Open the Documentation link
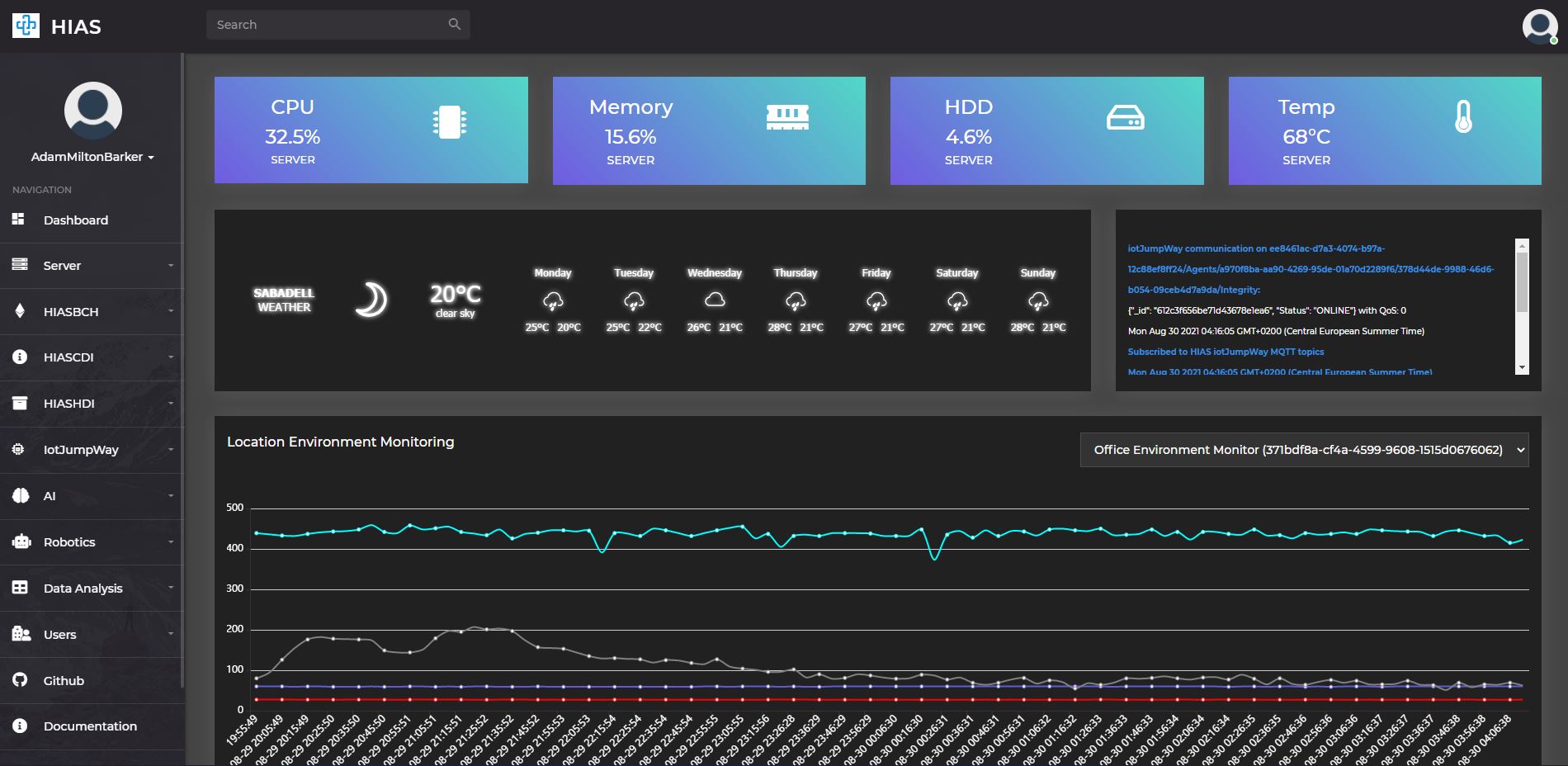 pos(91,726)
